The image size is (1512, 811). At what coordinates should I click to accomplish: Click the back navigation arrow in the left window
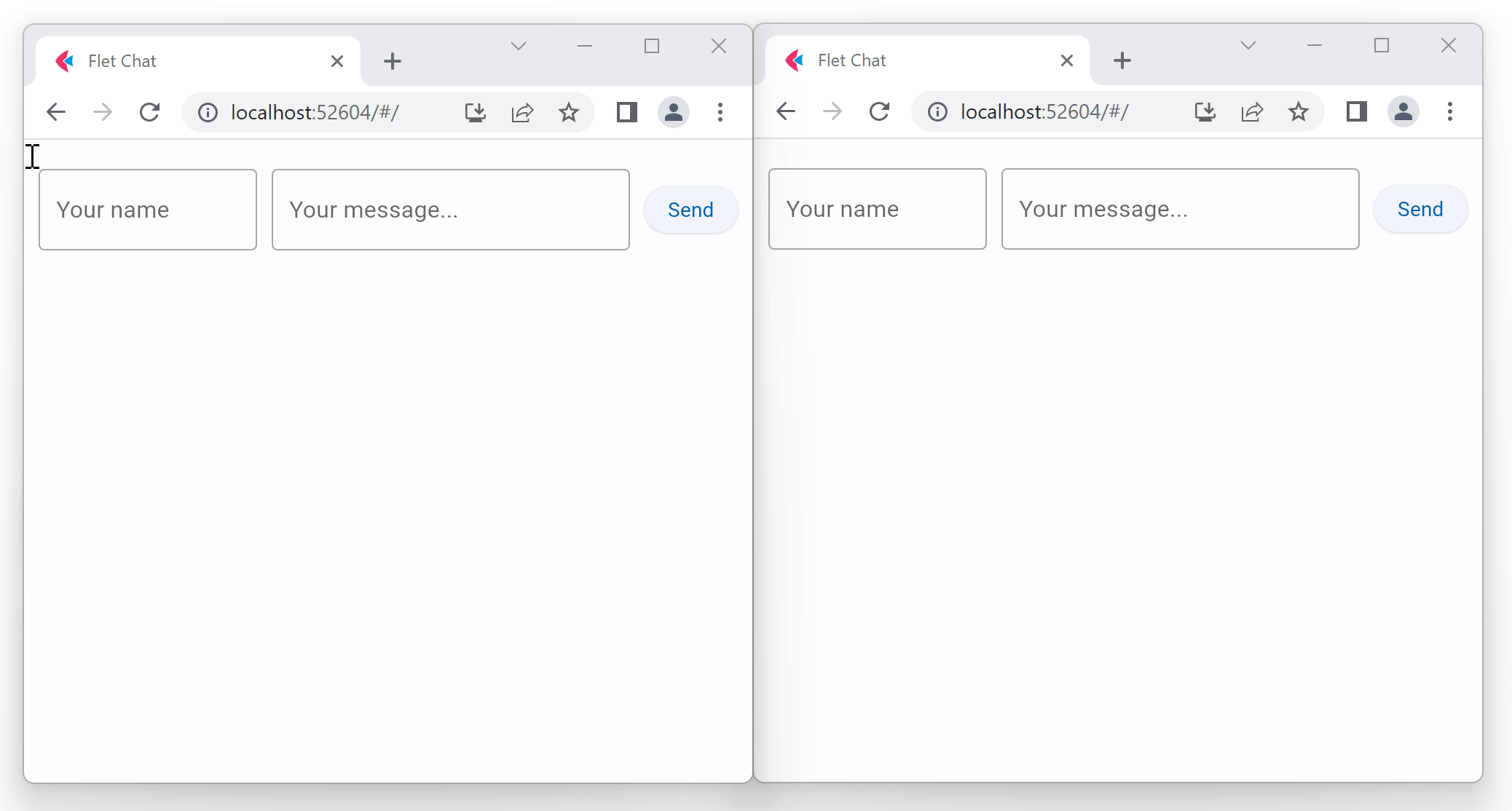56,111
